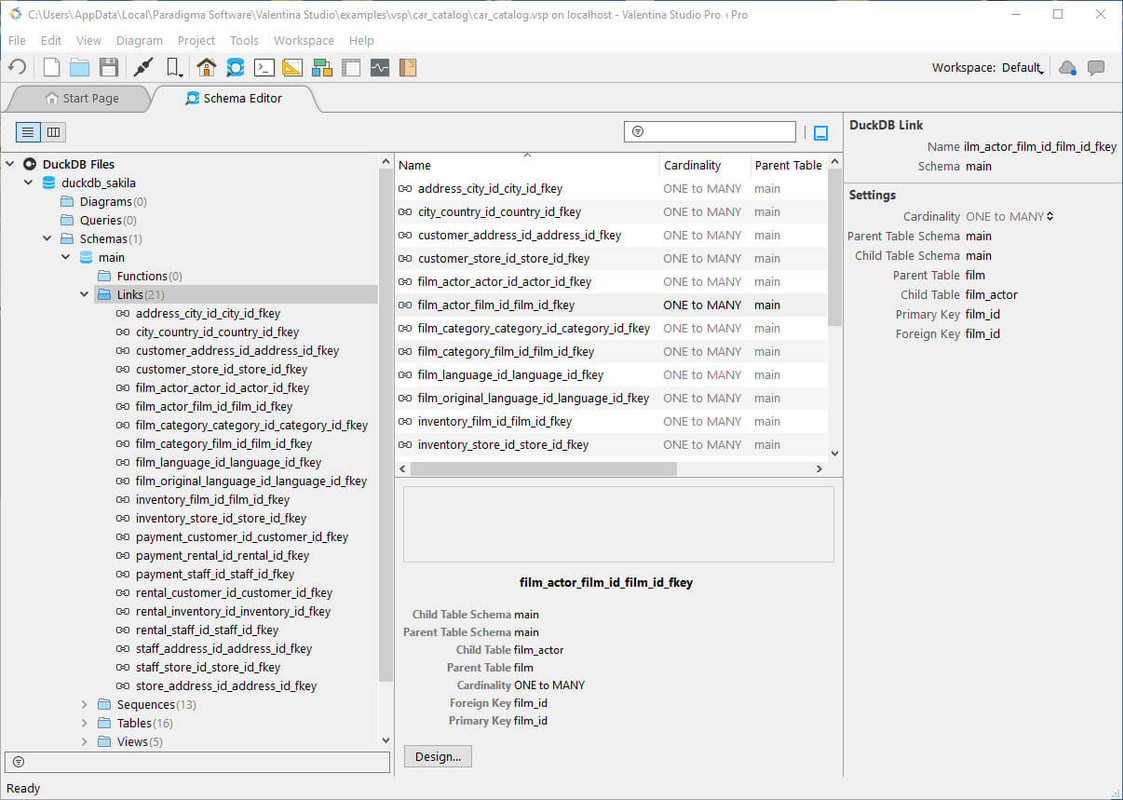Collapse the Schemas folder
The width and height of the screenshot is (1123, 800).
tap(47, 238)
